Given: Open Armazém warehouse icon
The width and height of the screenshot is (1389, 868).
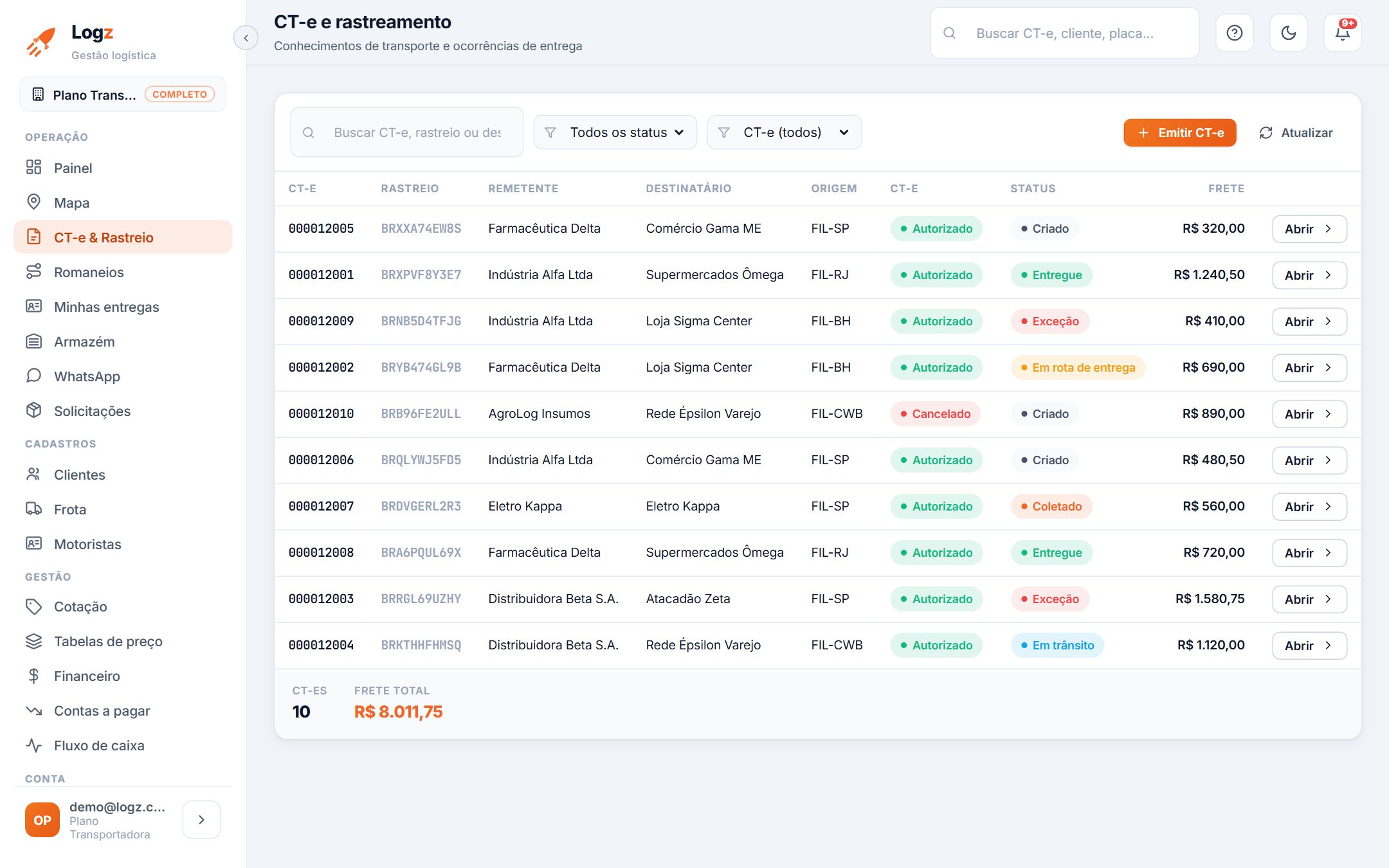Looking at the screenshot, I should (x=33, y=341).
